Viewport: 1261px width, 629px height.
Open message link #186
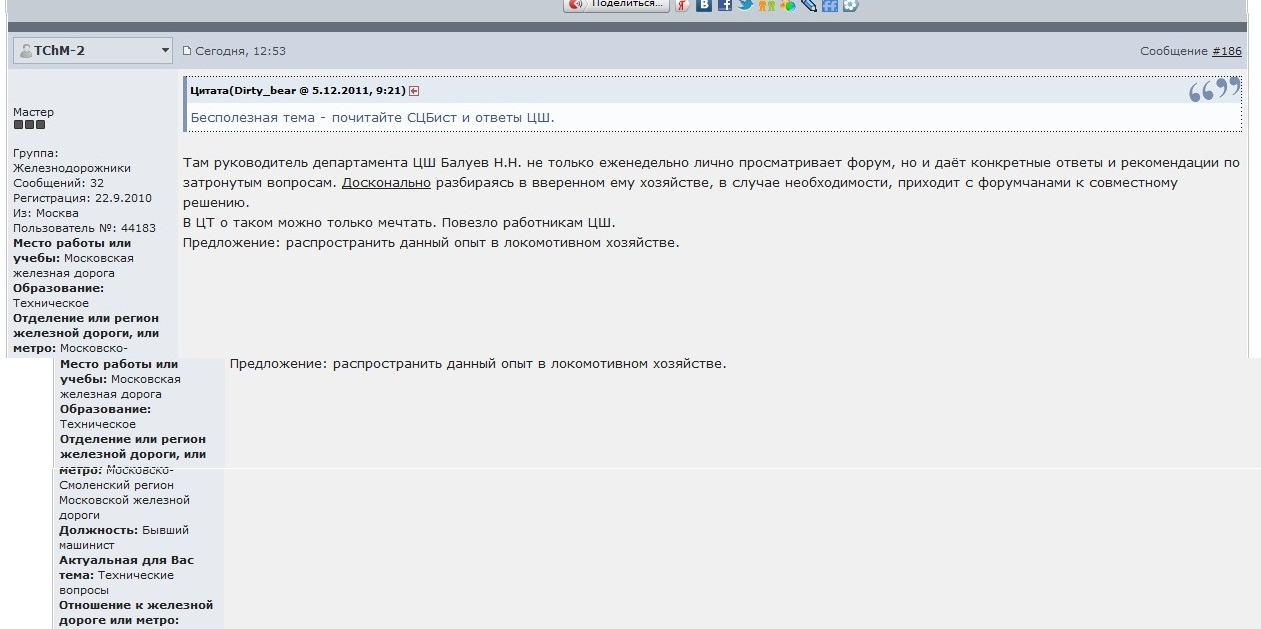click(x=1227, y=51)
